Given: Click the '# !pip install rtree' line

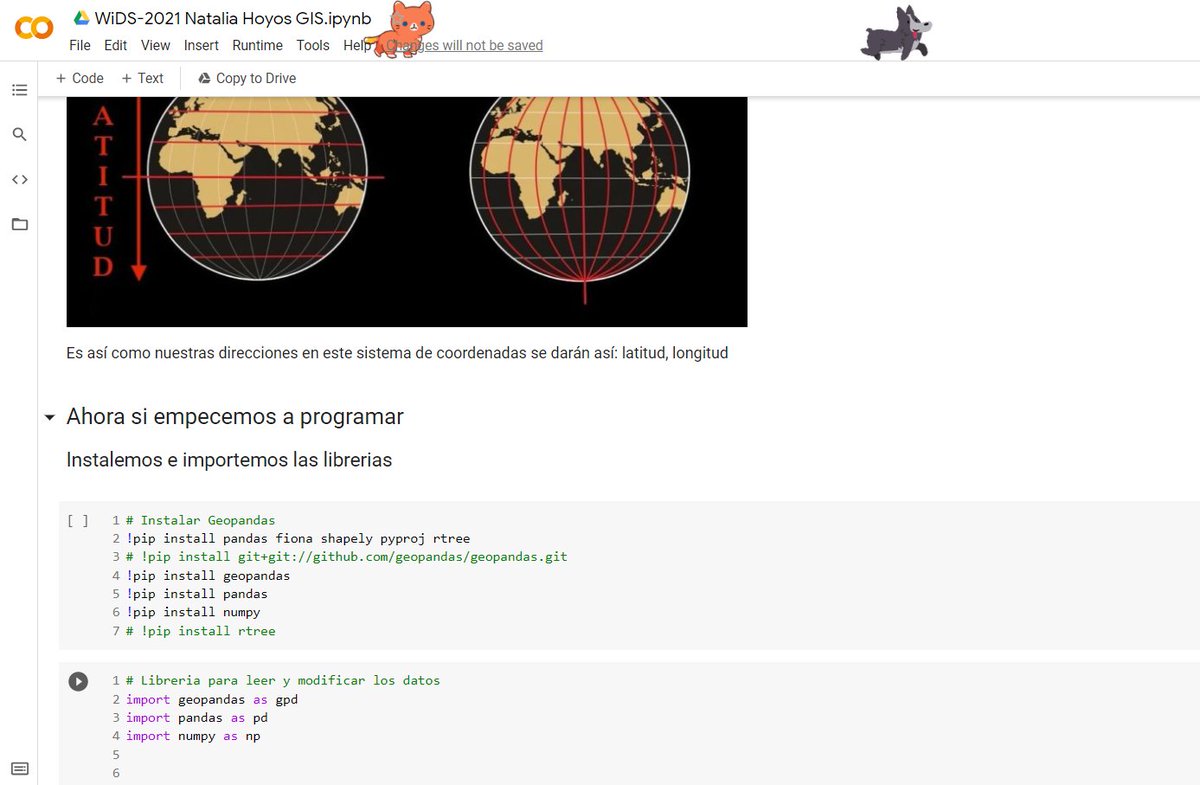Looking at the screenshot, I should tap(200, 631).
